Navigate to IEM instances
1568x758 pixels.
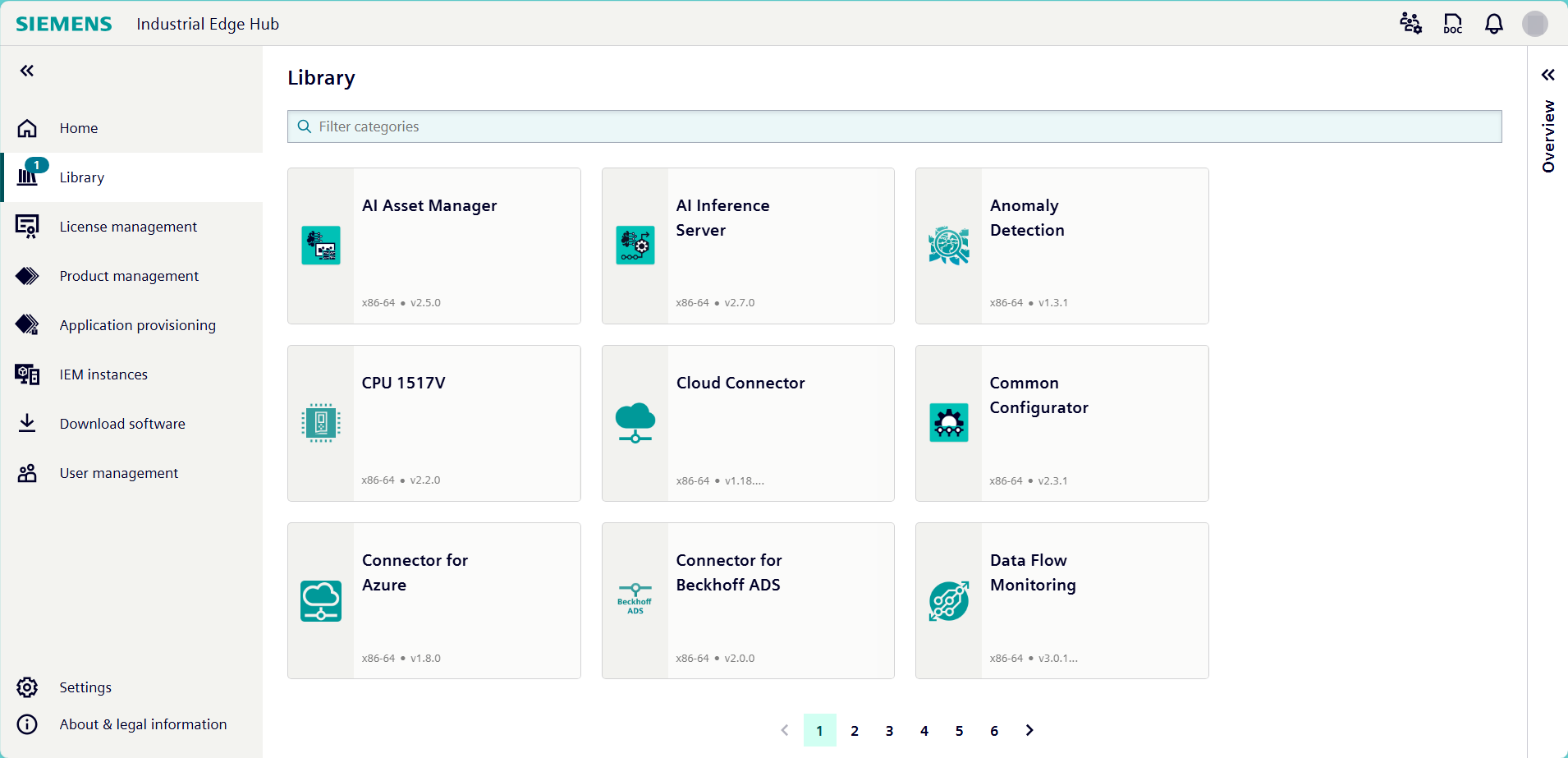(103, 374)
